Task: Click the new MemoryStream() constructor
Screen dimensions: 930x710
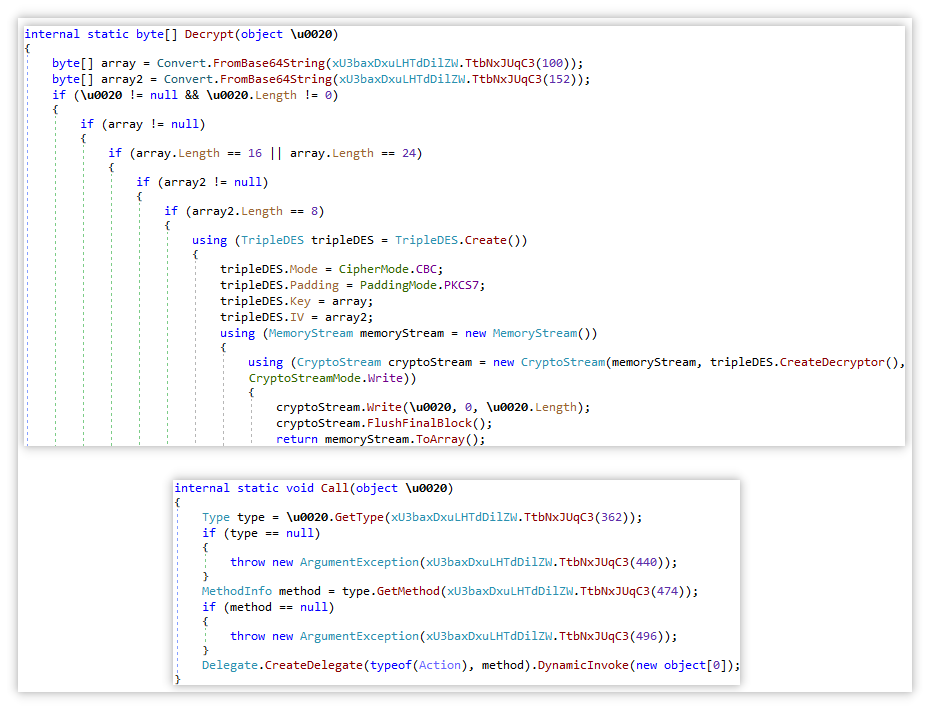Action: [527, 333]
